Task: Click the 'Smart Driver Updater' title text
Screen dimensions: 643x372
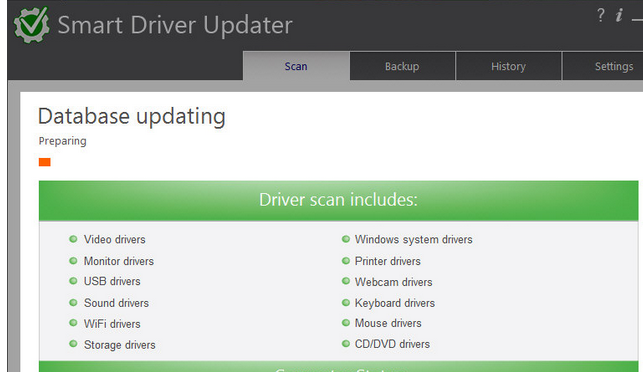Action: coord(175,25)
